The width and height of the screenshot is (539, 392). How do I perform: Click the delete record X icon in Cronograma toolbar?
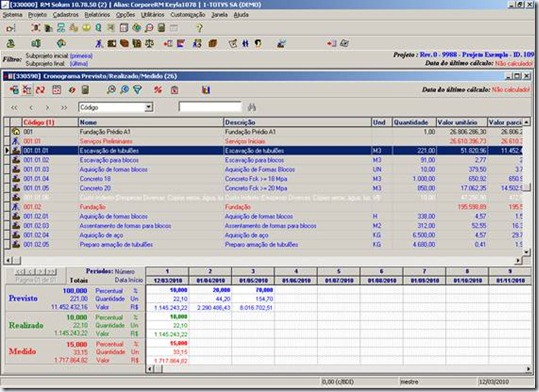tap(27, 90)
